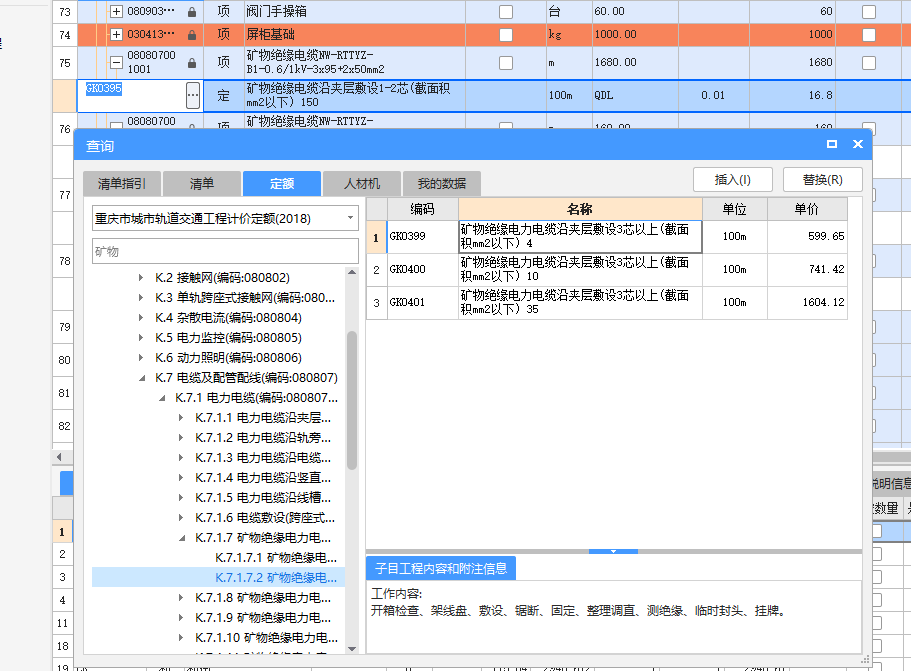Screen dimensions: 911x671
Task: Expand row 74 屏柜基础 item
Action: coord(116,35)
